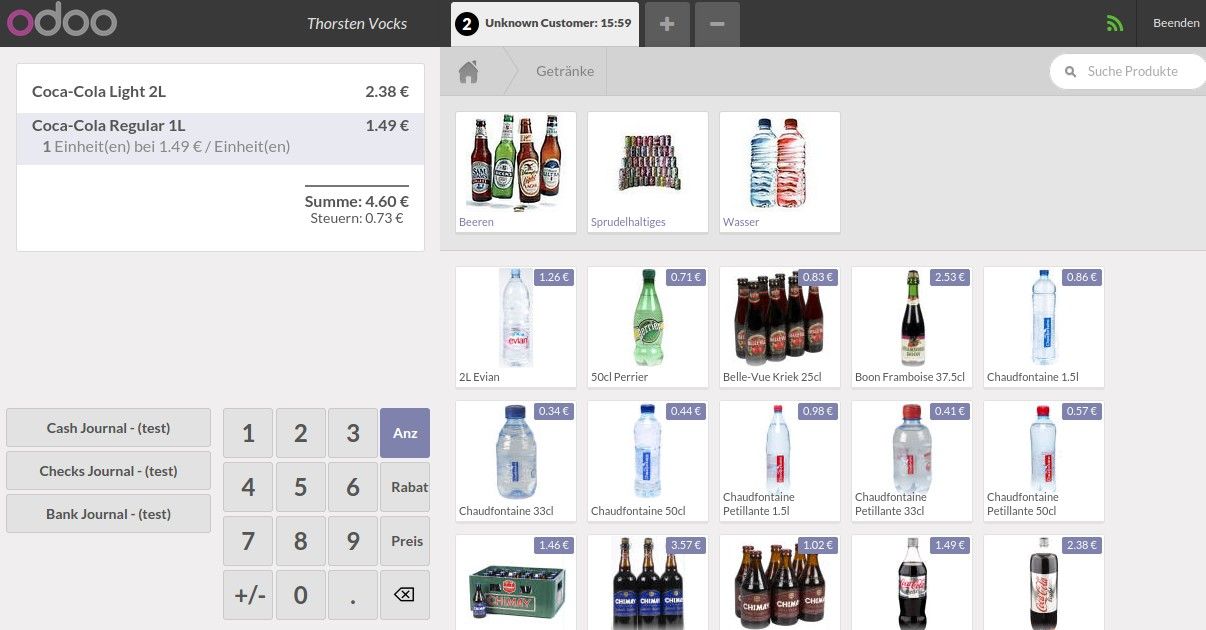This screenshot has width=1206, height=630.
Task: Add a new order with plus button
Action: 667,23
